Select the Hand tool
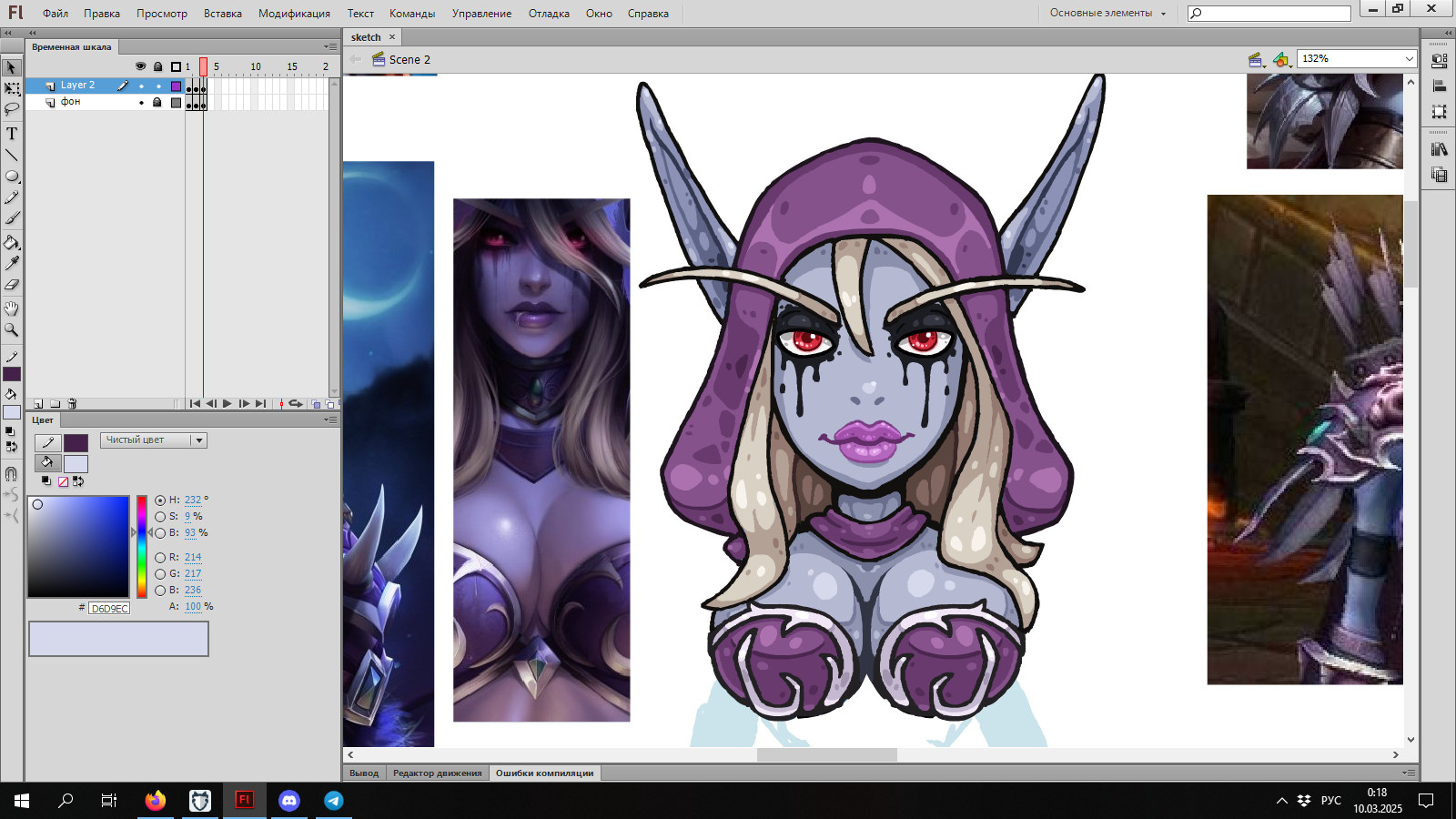Viewport: 1456px width, 819px height. point(12,309)
